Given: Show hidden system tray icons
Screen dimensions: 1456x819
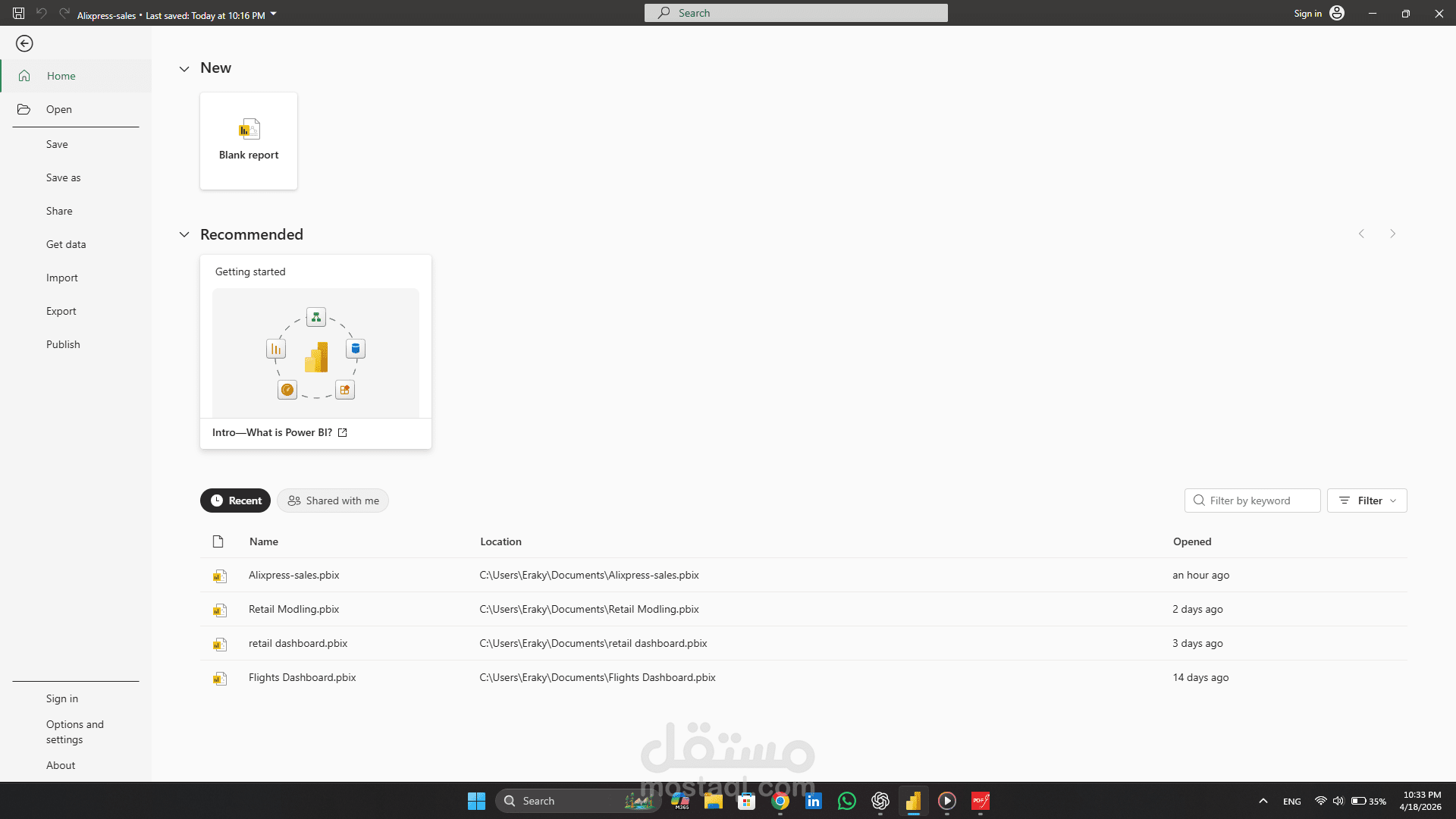Looking at the screenshot, I should click(1263, 801).
